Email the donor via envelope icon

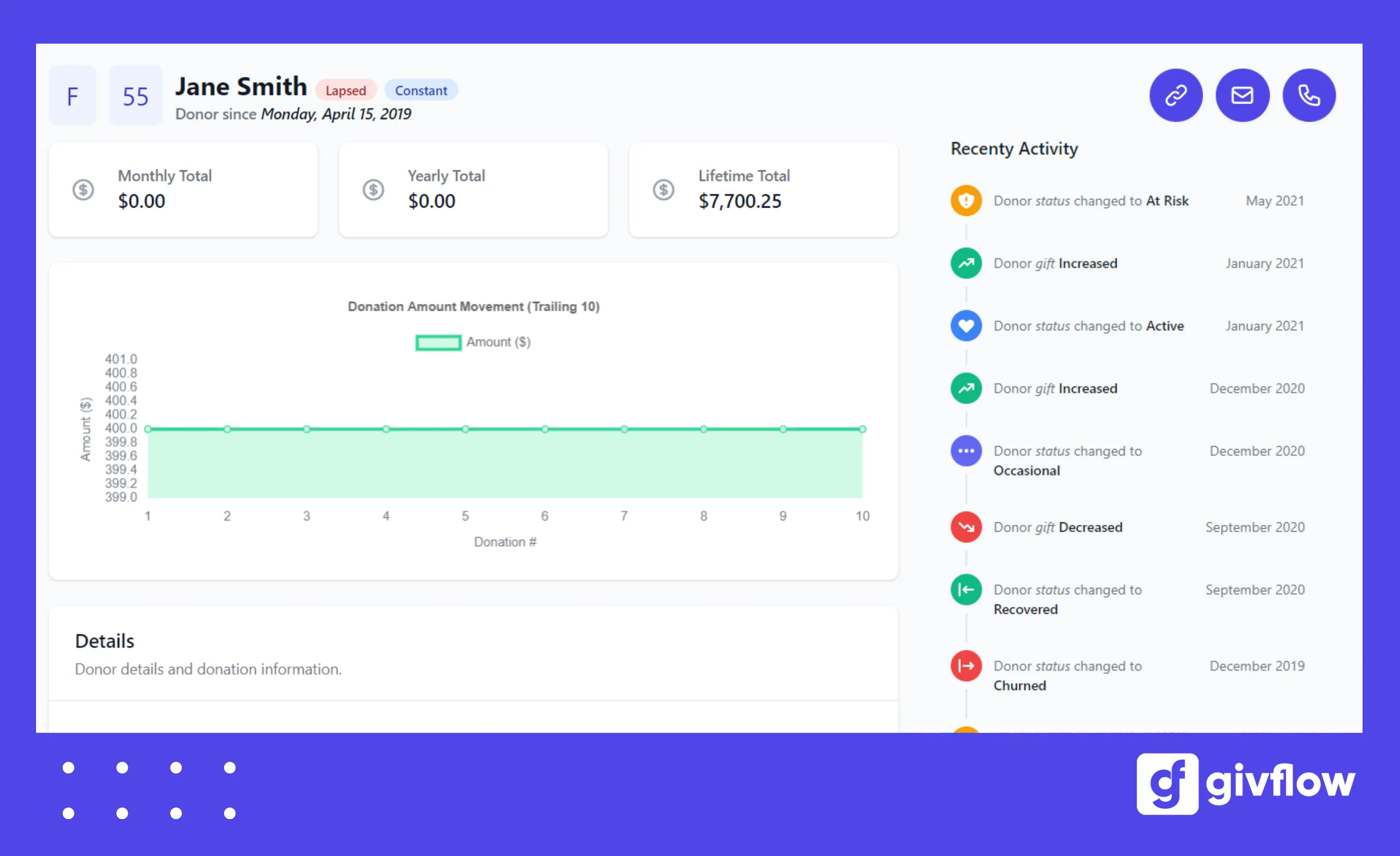pyautogui.click(x=1242, y=95)
